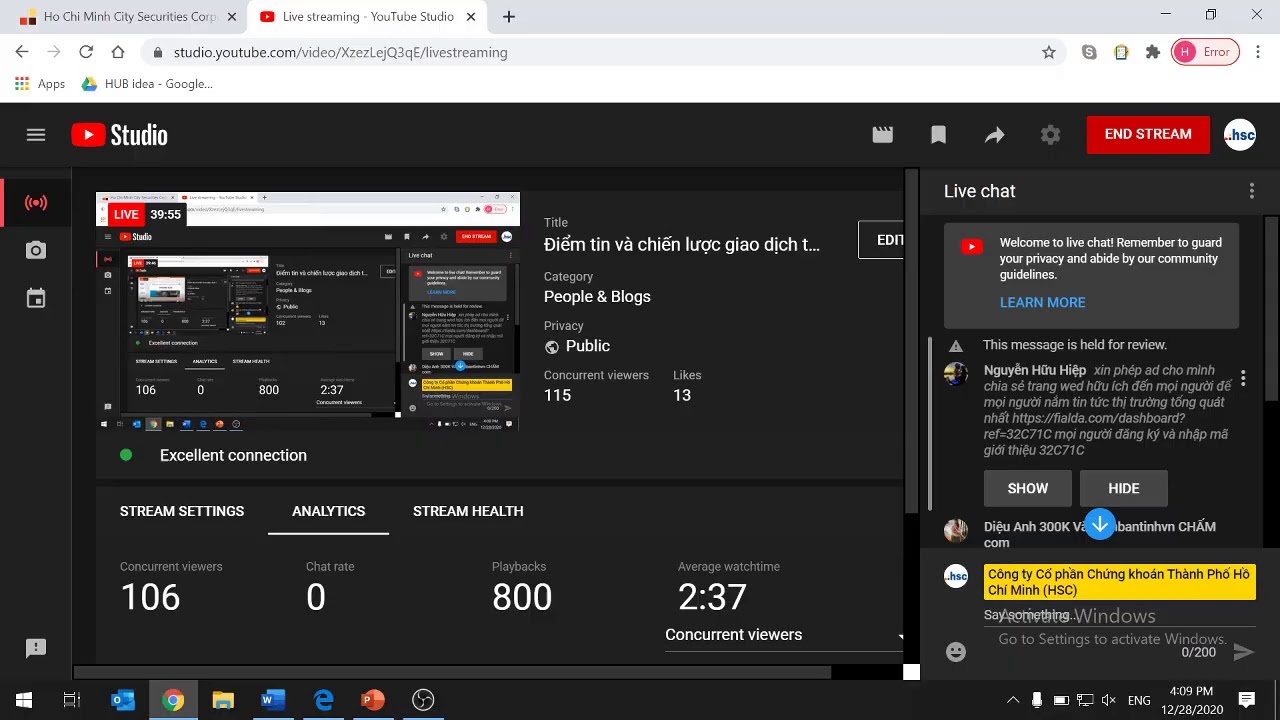Click Nguyễn Hữu Hiệp's chat avatar
The image size is (1280, 720).
point(956,374)
